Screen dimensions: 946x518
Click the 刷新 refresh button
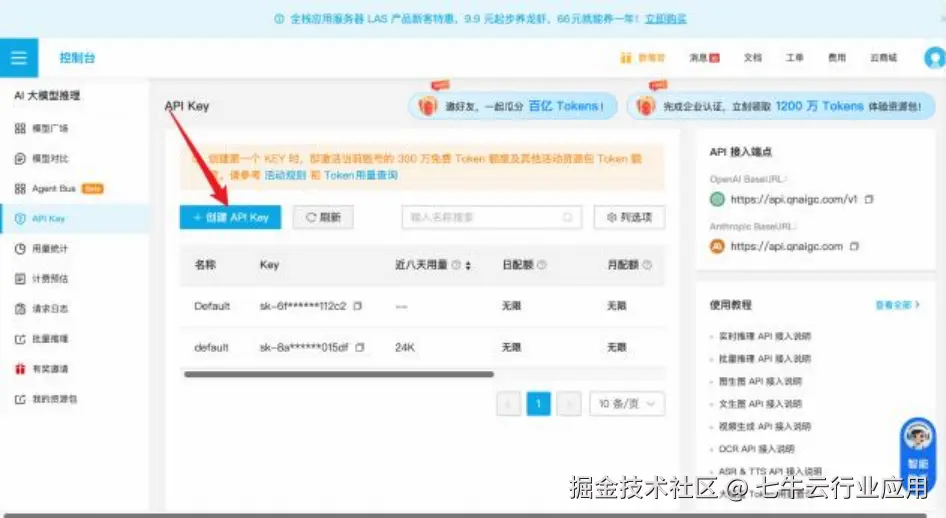coord(323,217)
